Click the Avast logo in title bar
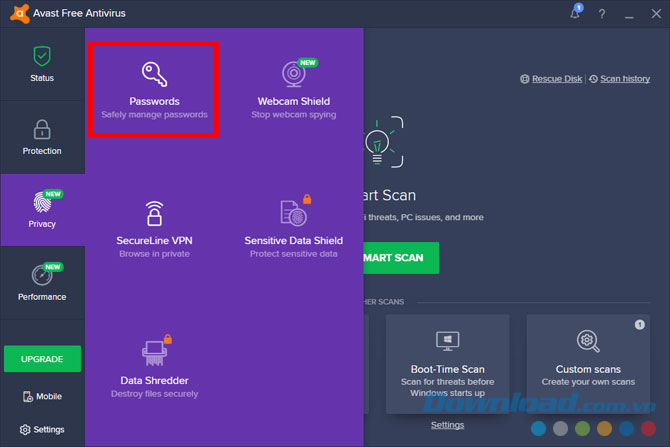 [x=19, y=14]
